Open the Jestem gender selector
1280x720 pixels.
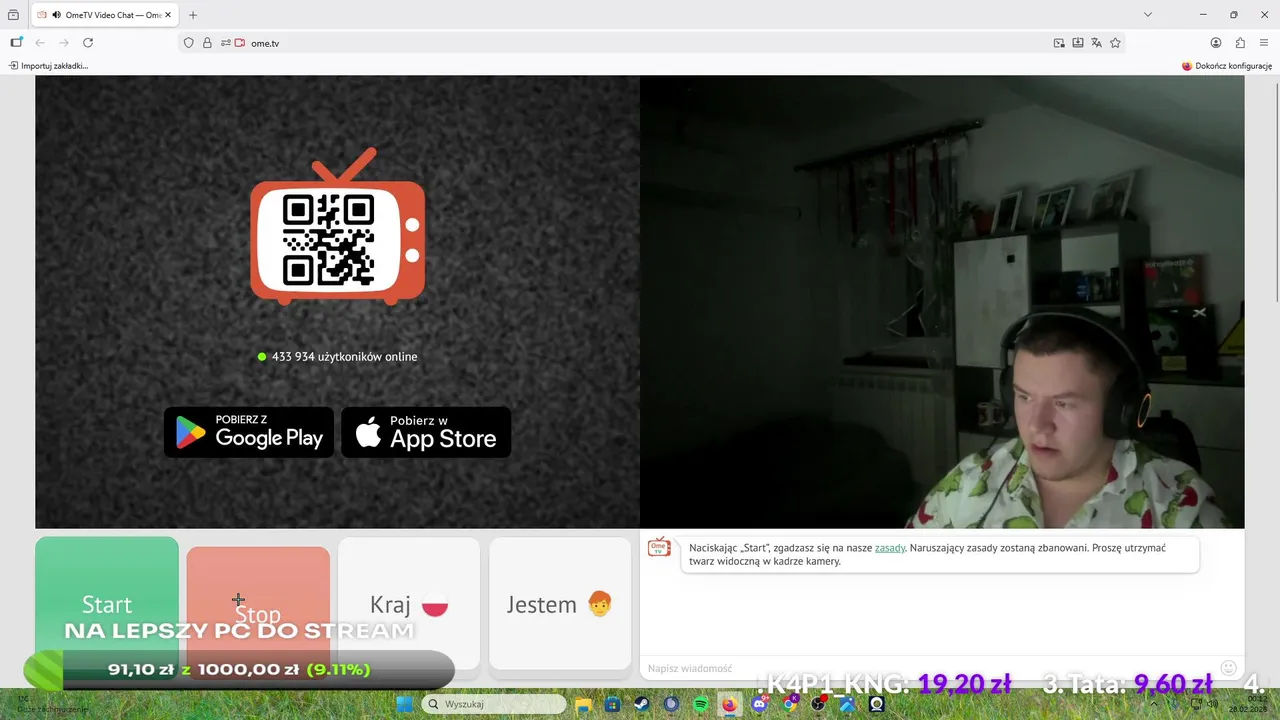coord(560,604)
